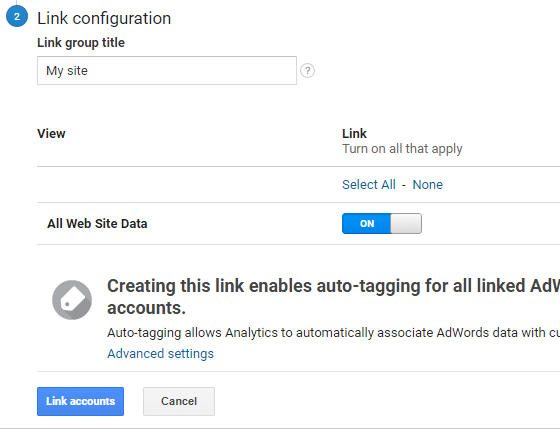Toggle the All Web Site Data switch
The image size is (560, 432).
click(382, 223)
